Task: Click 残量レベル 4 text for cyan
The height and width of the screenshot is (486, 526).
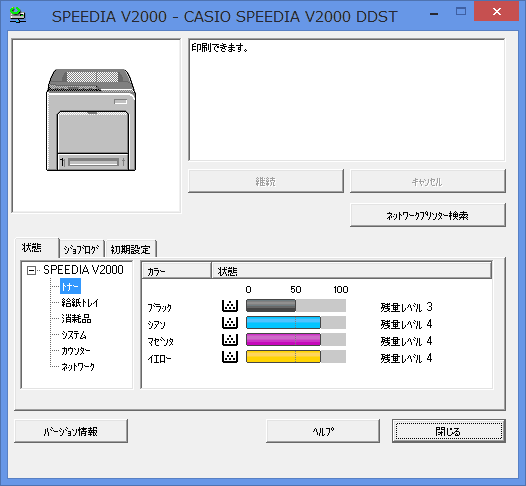Action: (406, 324)
